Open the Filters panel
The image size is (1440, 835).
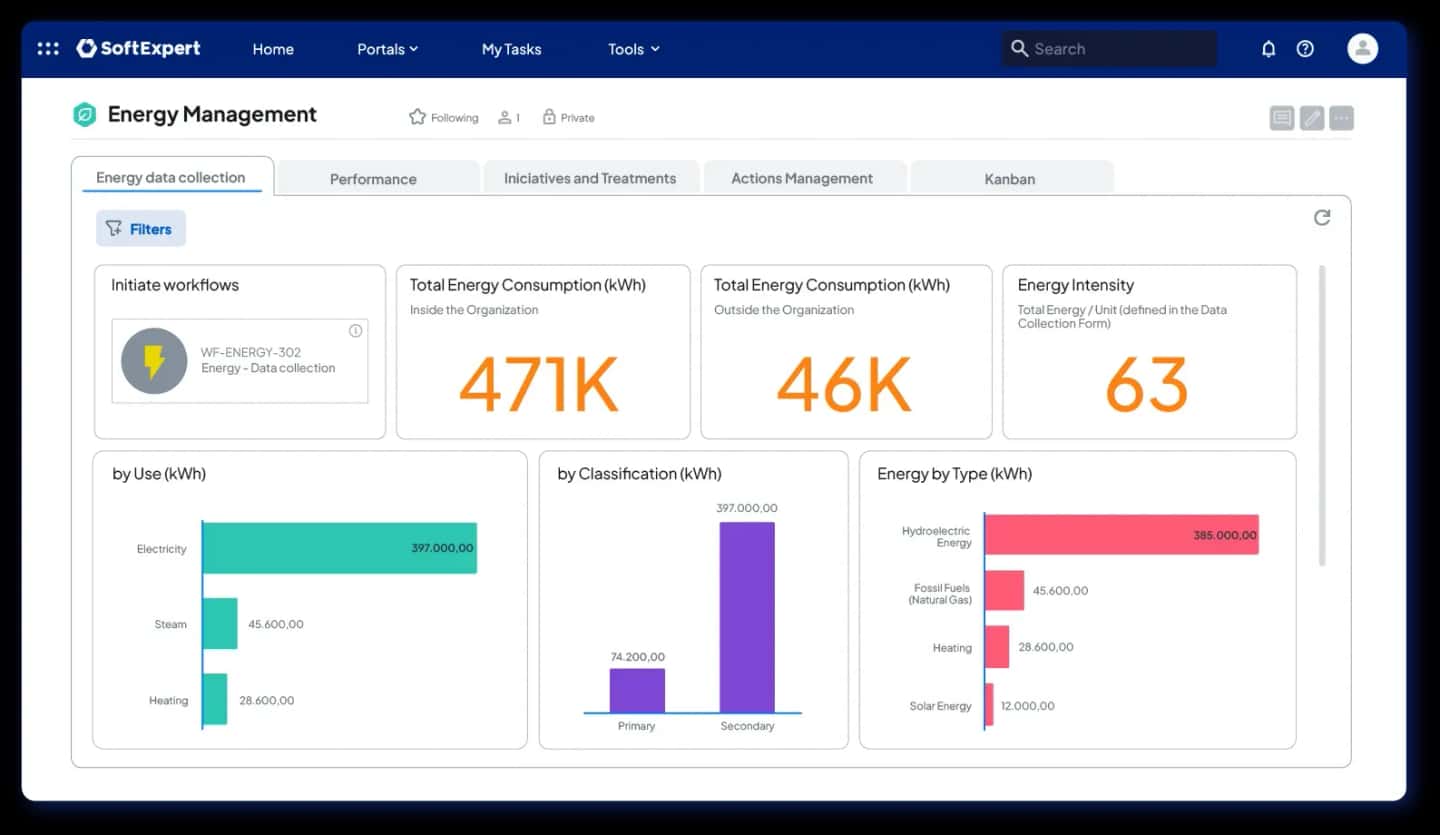point(141,229)
